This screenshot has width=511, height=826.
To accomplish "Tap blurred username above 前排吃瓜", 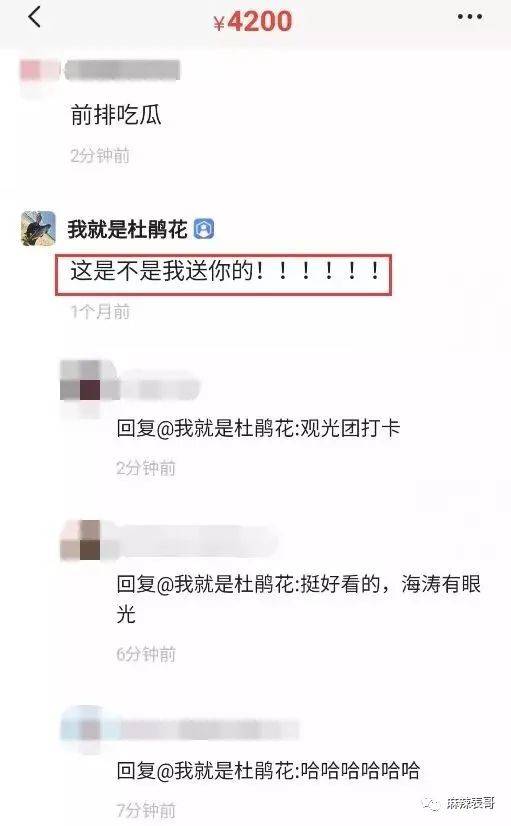I will click(123, 70).
